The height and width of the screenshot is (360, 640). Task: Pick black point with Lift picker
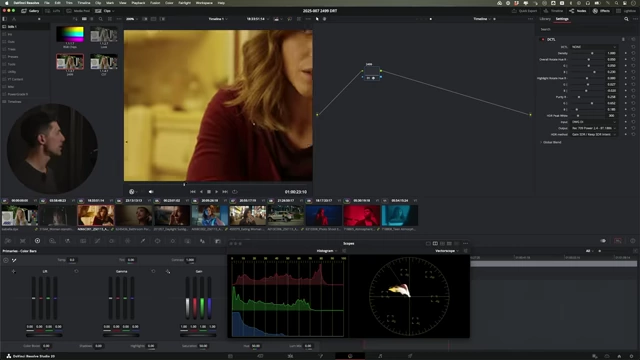(x=13, y=271)
